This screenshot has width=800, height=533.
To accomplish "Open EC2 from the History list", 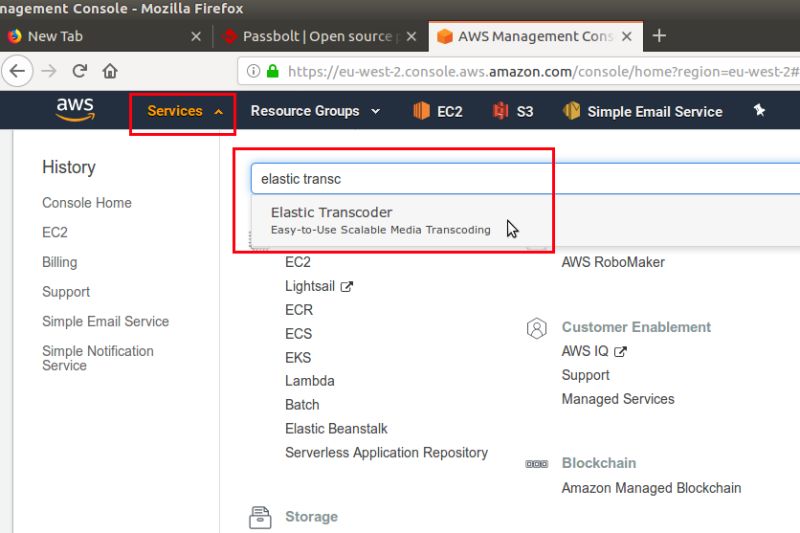I will tap(55, 232).
